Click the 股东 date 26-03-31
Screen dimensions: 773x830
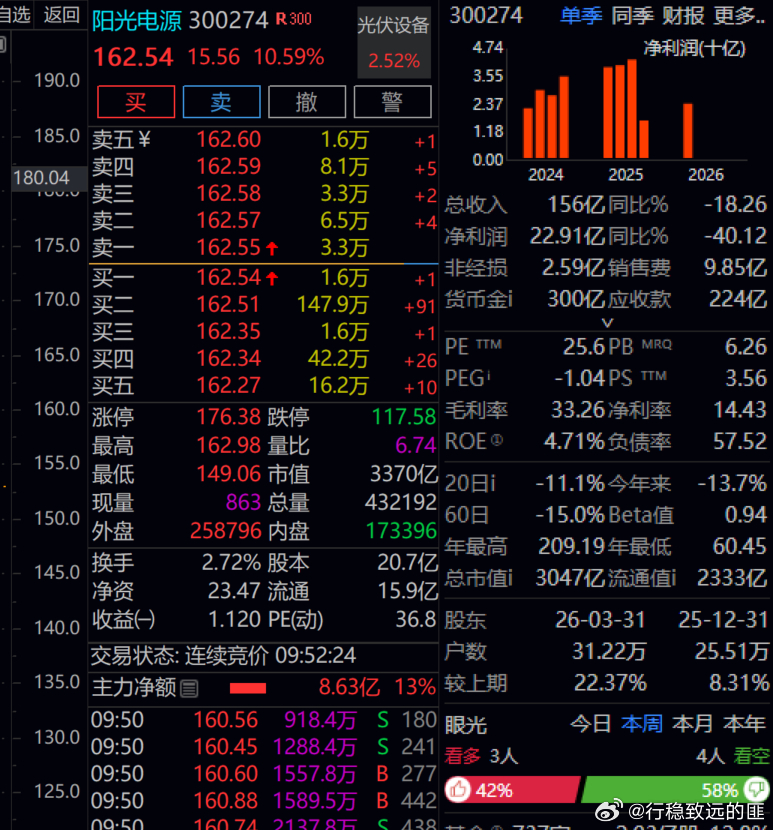(x=600, y=620)
